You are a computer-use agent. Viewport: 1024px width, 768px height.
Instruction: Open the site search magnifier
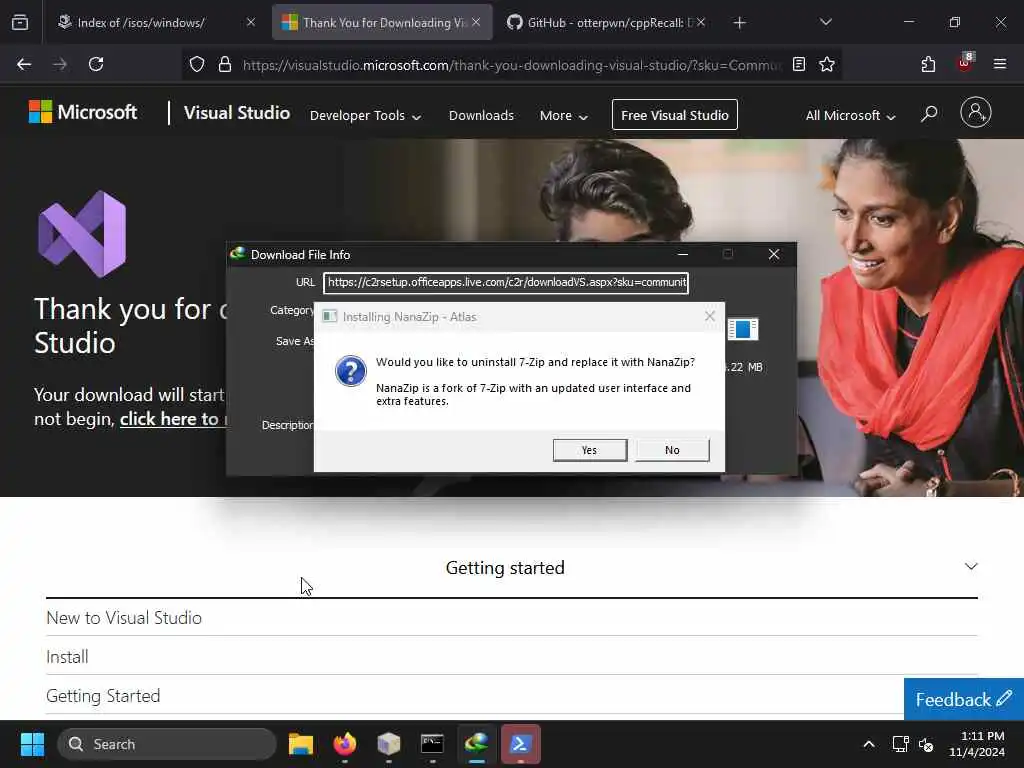click(x=929, y=114)
